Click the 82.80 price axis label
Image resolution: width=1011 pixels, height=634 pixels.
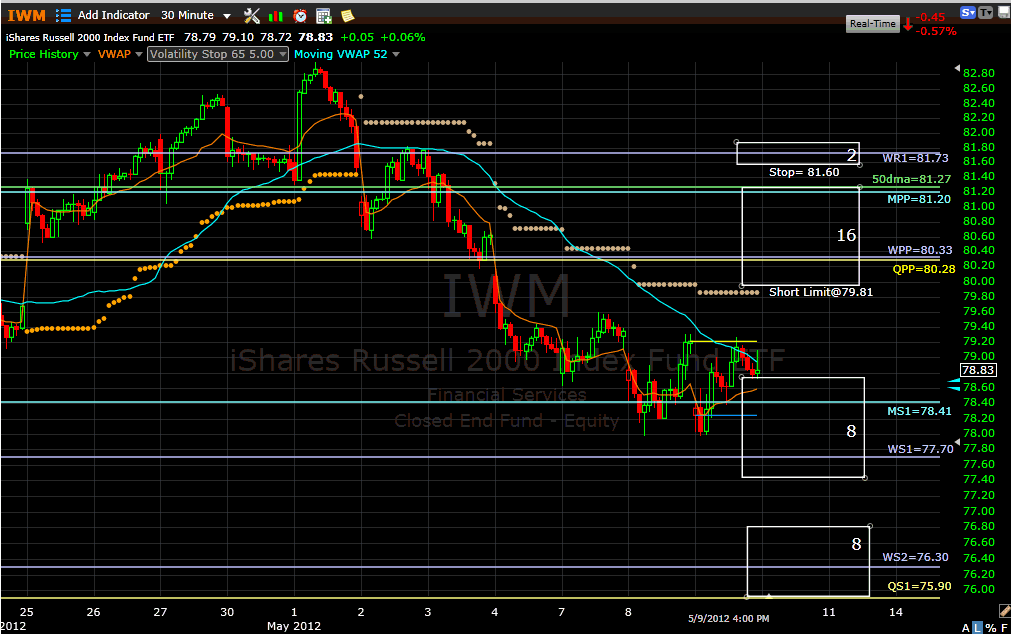[978, 73]
